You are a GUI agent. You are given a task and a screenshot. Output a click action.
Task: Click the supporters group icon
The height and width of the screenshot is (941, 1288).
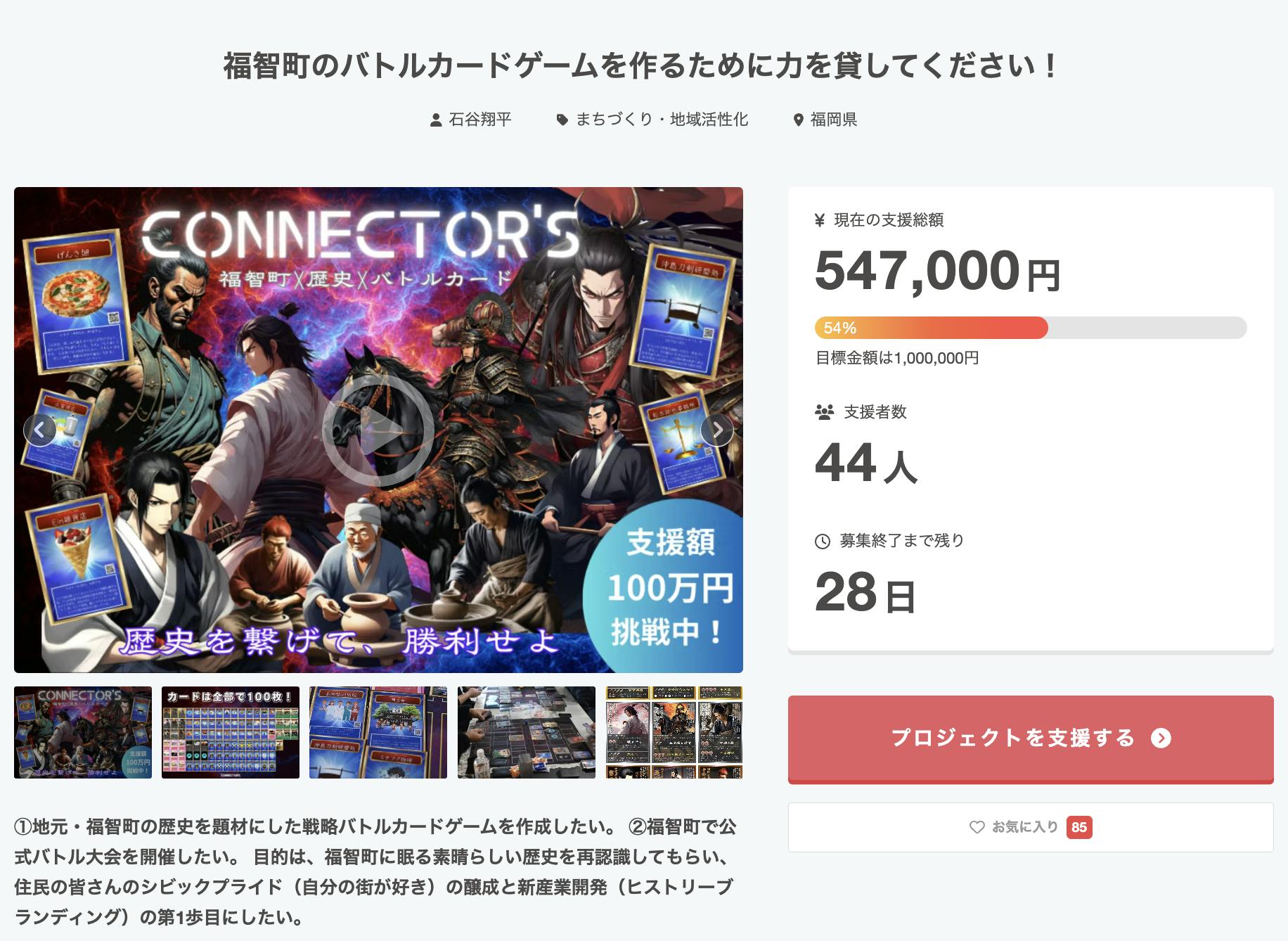point(824,412)
